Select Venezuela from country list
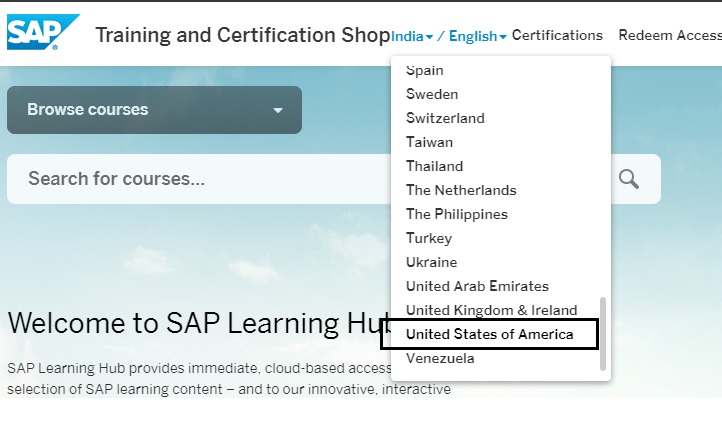 point(440,358)
